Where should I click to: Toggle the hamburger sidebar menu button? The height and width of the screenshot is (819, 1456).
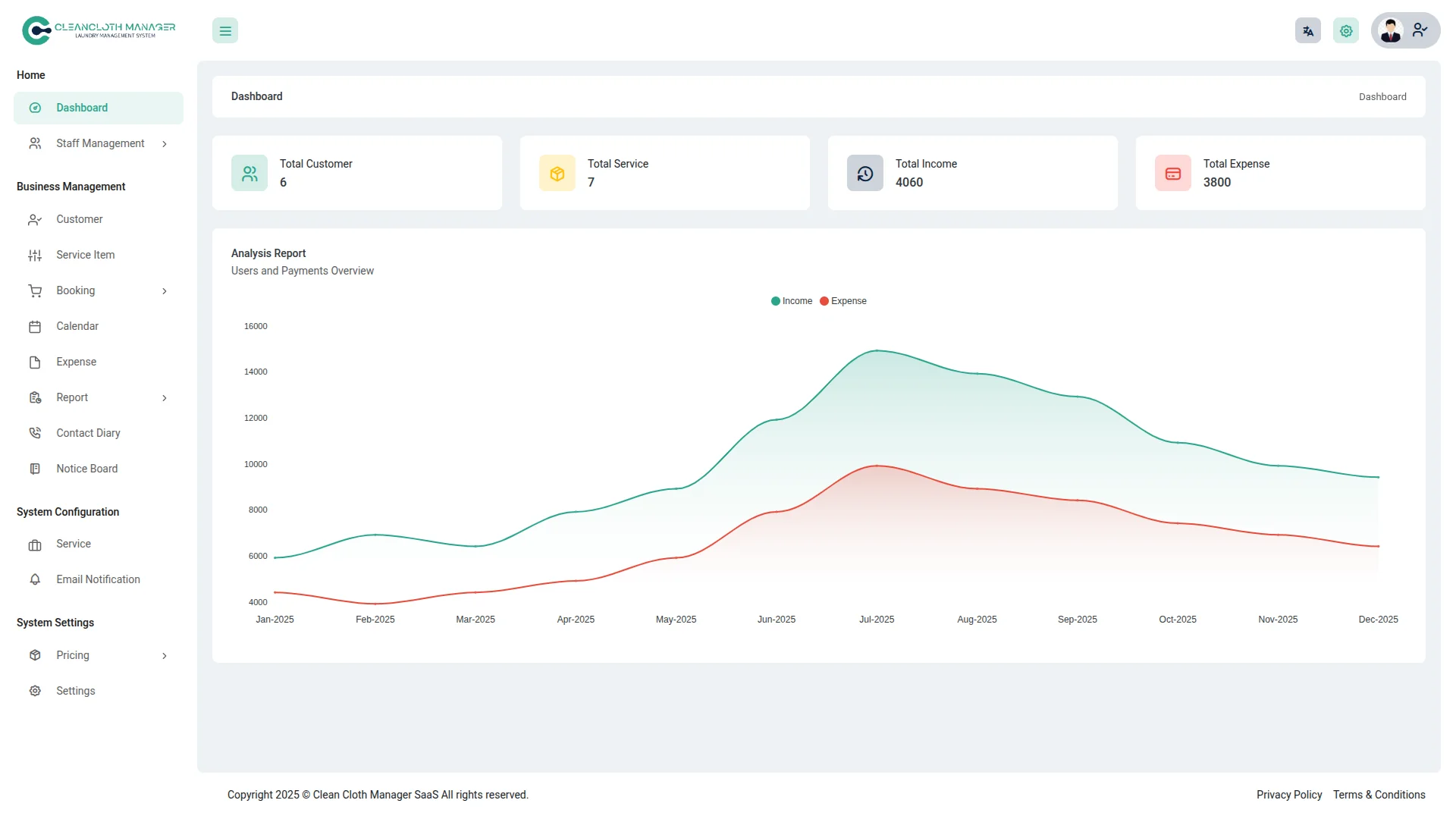point(225,31)
